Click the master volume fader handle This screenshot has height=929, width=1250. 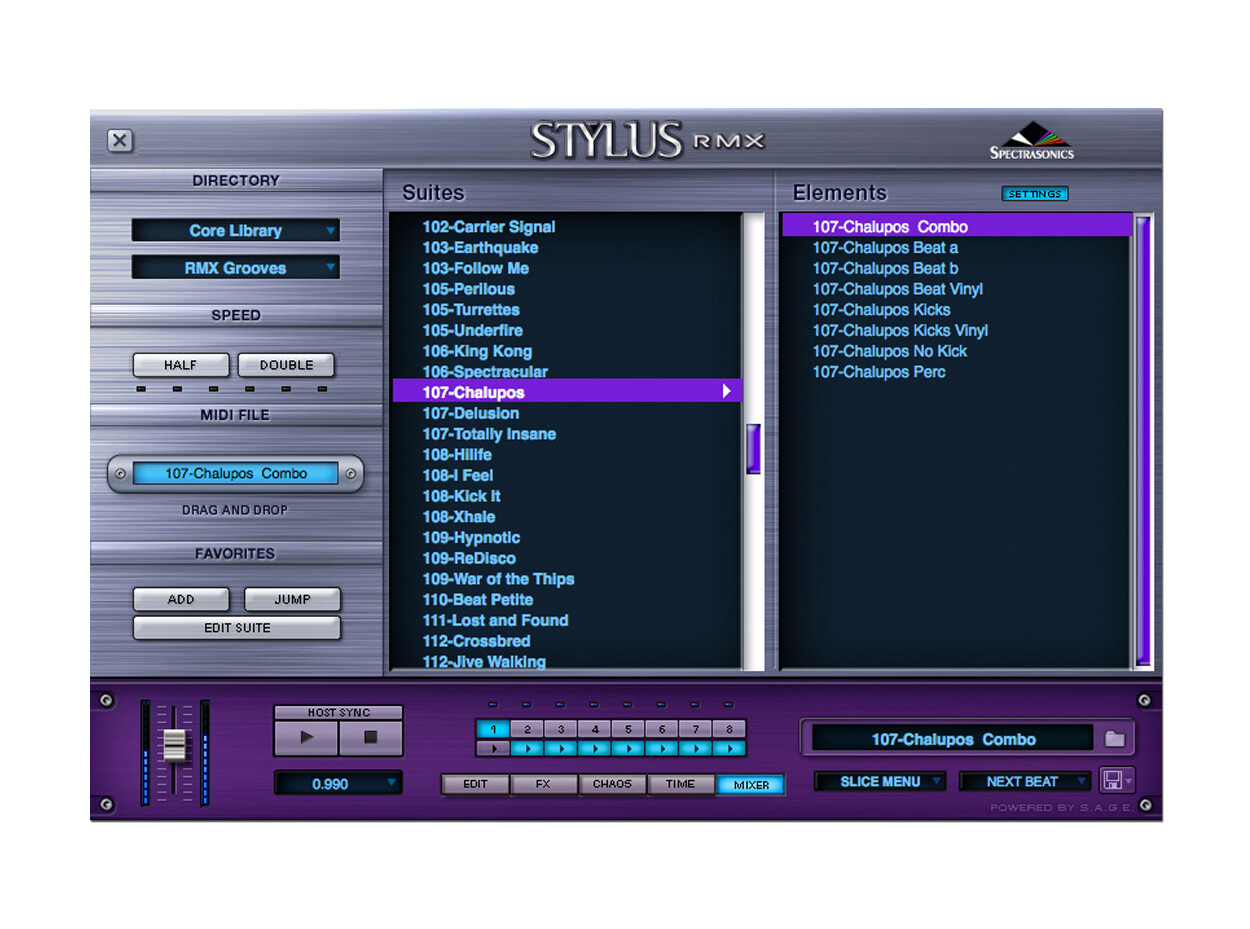pos(174,745)
